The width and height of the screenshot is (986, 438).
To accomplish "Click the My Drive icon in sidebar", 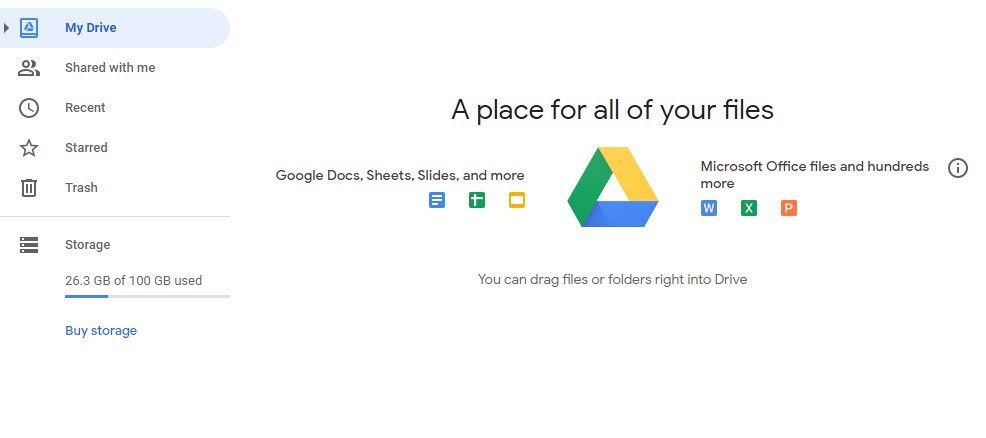I will tap(29, 28).
